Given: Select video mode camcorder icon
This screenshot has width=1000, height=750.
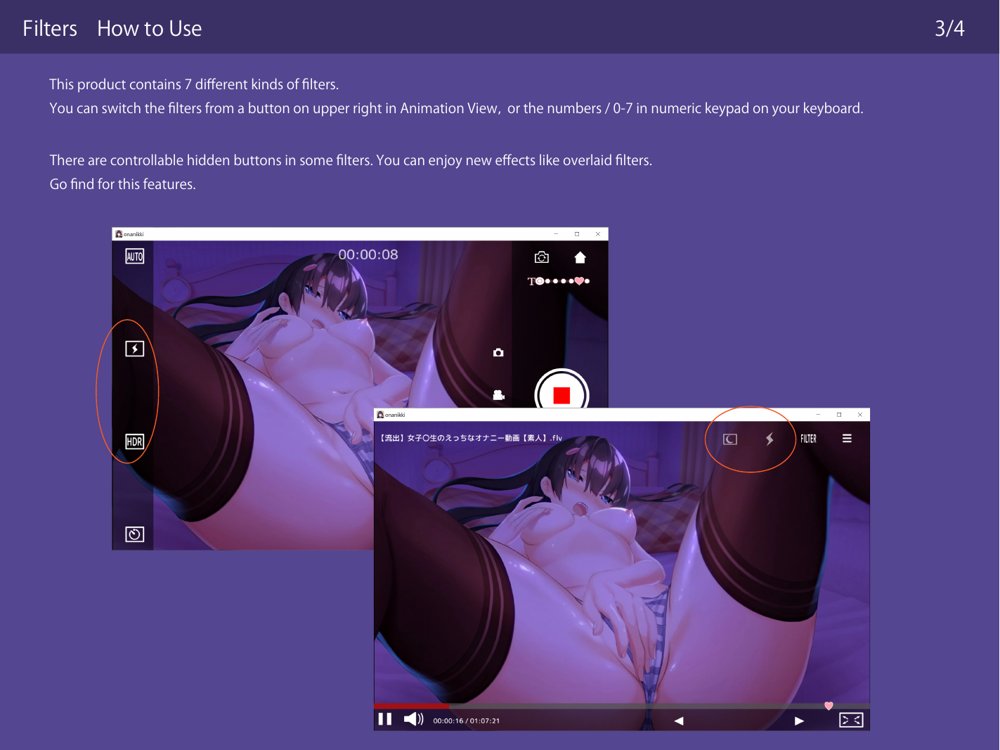Looking at the screenshot, I should (x=499, y=395).
